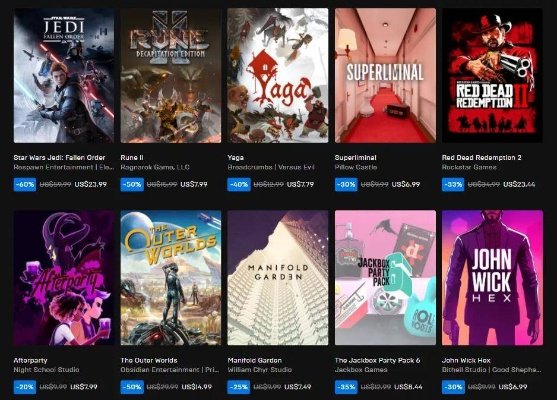Open the Jackbox Party Pack 6 cover
557x400 pixels.
(385, 278)
